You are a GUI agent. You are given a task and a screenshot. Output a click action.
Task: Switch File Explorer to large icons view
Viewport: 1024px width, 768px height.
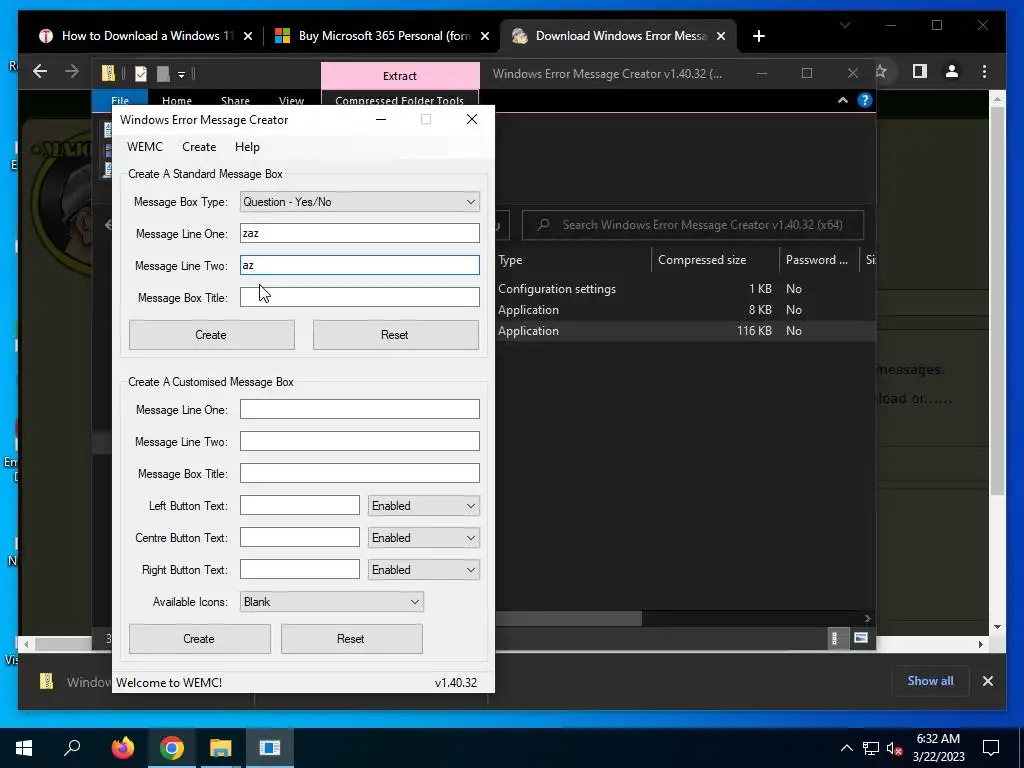[x=861, y=638]
